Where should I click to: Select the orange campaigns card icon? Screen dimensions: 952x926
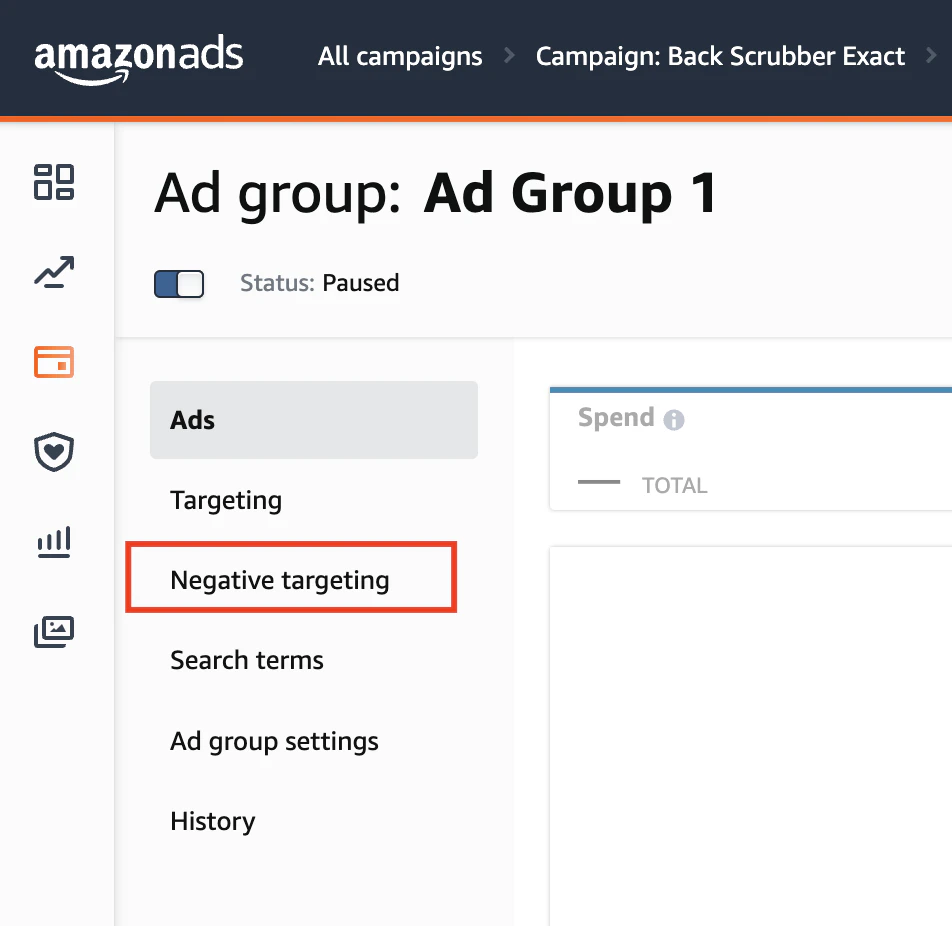pyautogui.click(x=54, y=362)
